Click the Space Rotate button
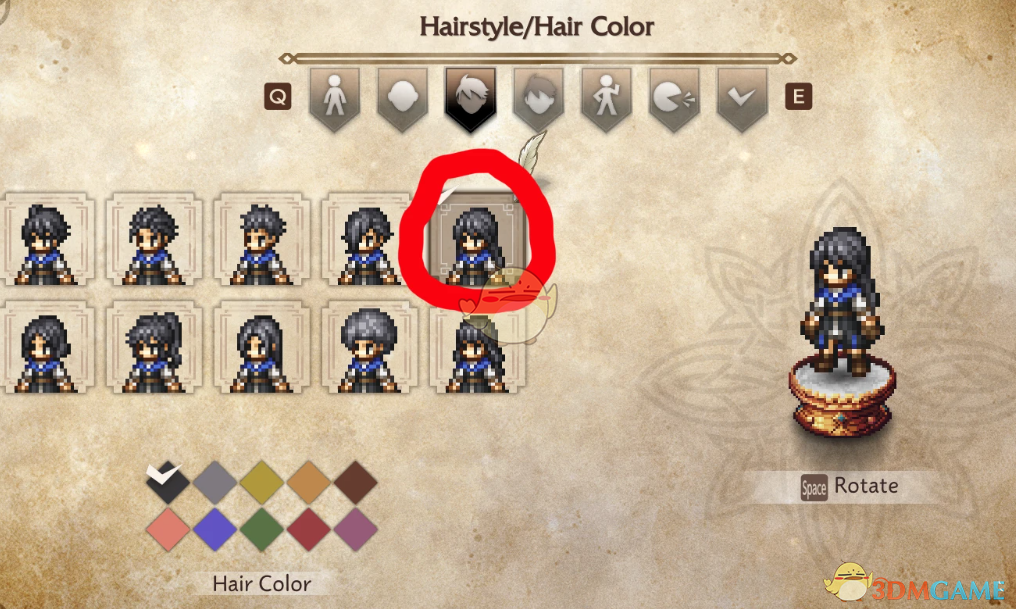This screenshot has width=1016, height=609. pos(849,486)
